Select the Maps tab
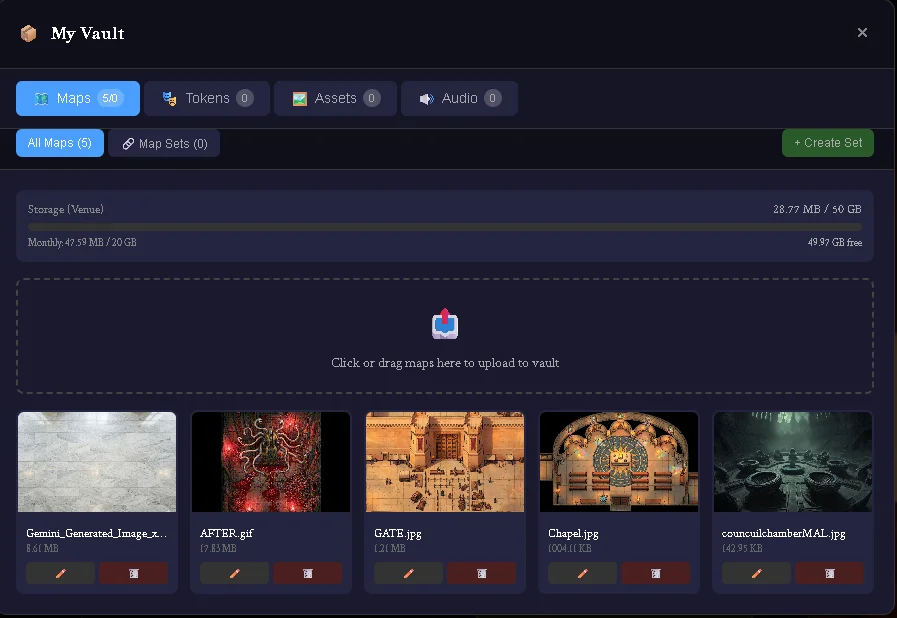This screenshot has height=618, width=897. coord(78,98)
